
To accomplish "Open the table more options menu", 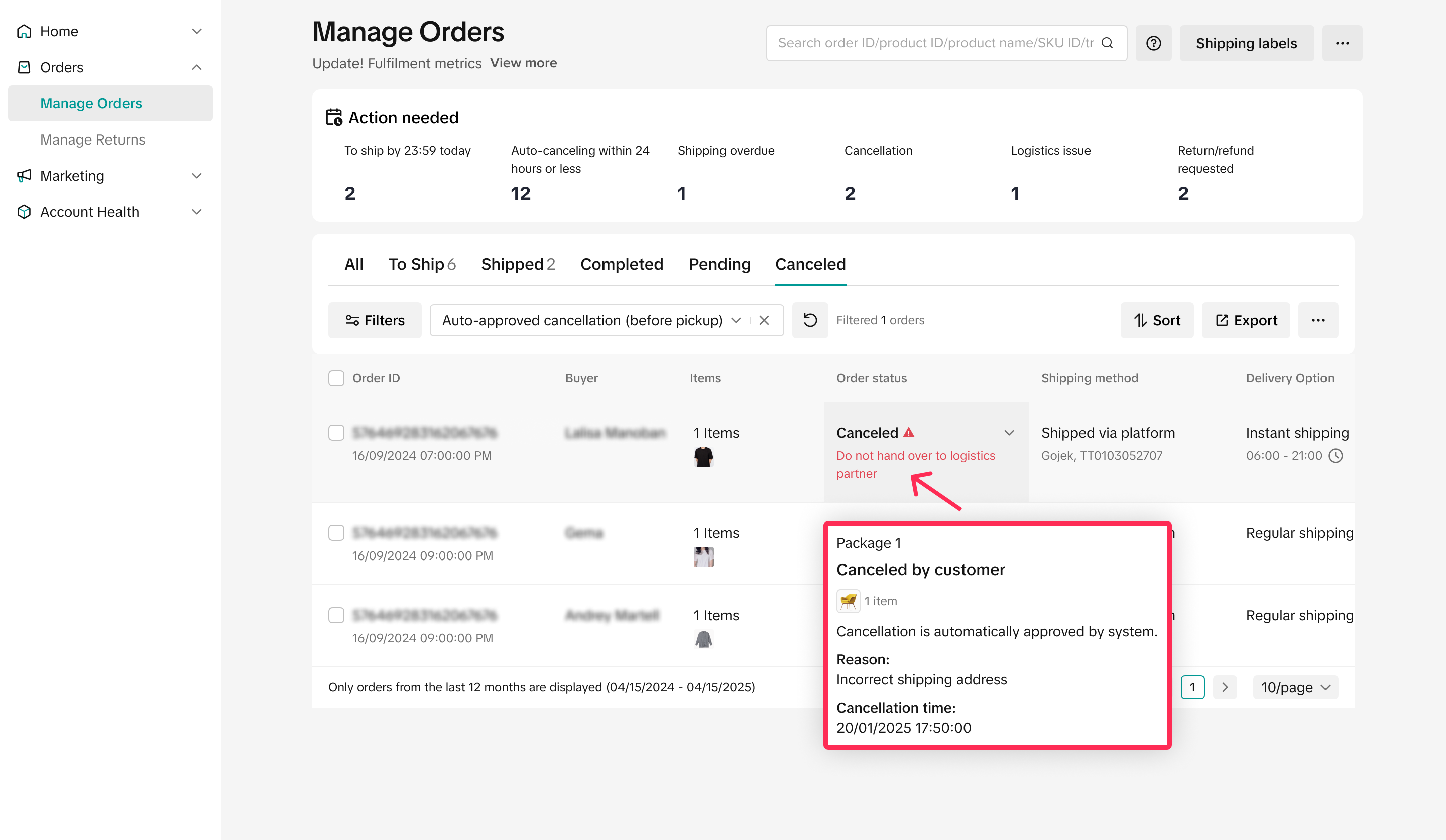I will coord(1318,320).
